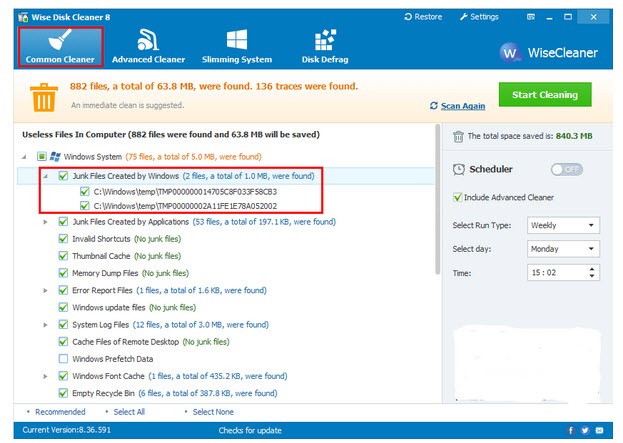Uncheck Junk Files Created by Applications
This screenshot has width=623, height=443.
[x=63, y=222]
